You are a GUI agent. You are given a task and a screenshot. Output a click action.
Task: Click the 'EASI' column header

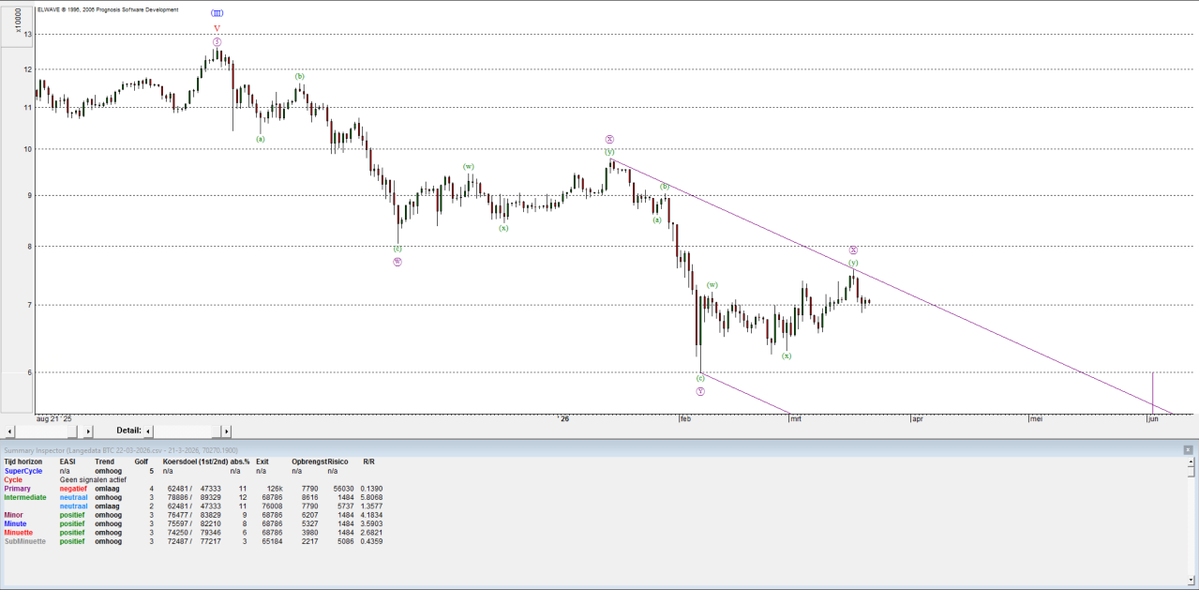click(67, 462)
